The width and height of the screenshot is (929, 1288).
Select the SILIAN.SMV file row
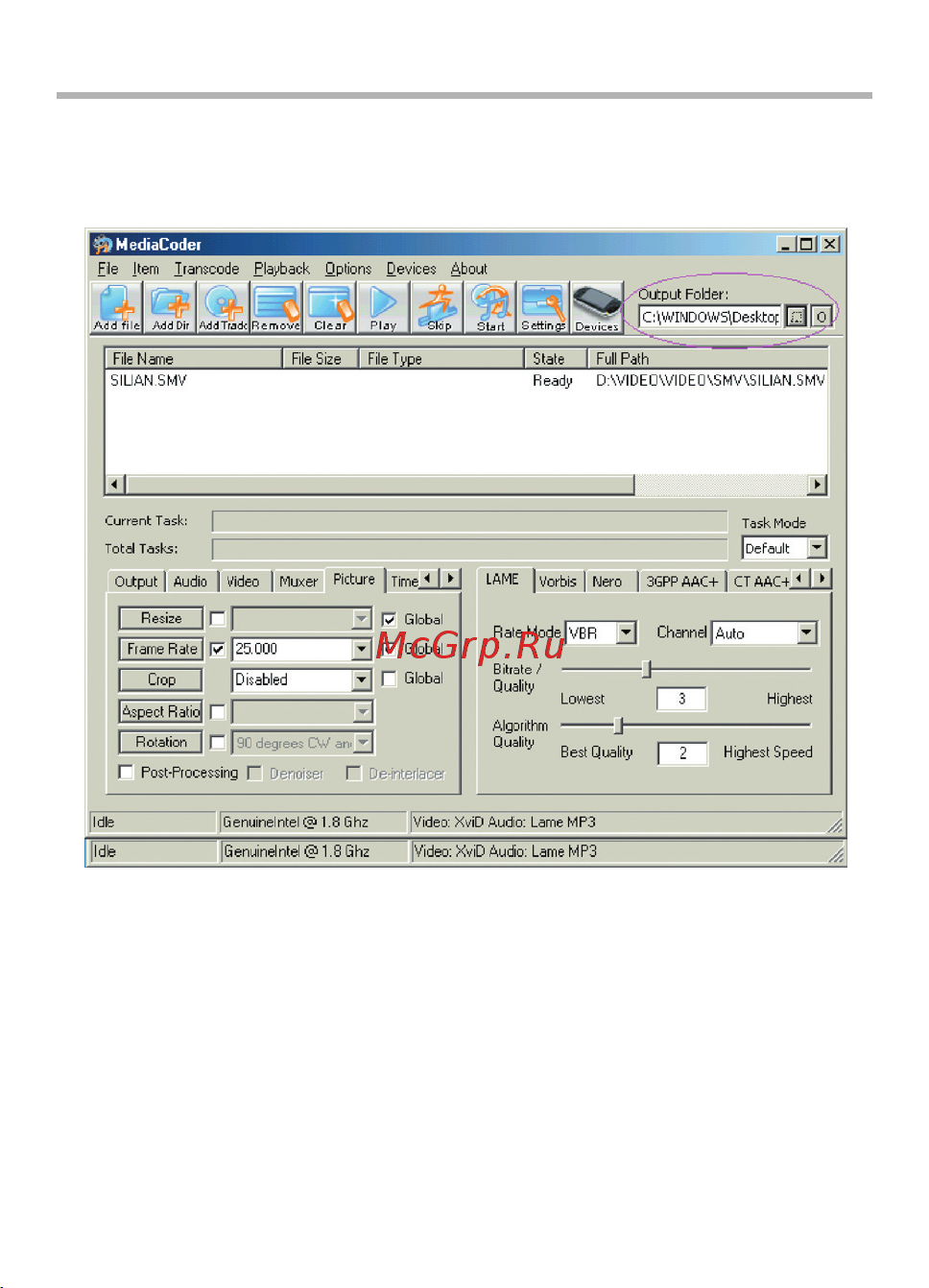click(x=466, y=381)
